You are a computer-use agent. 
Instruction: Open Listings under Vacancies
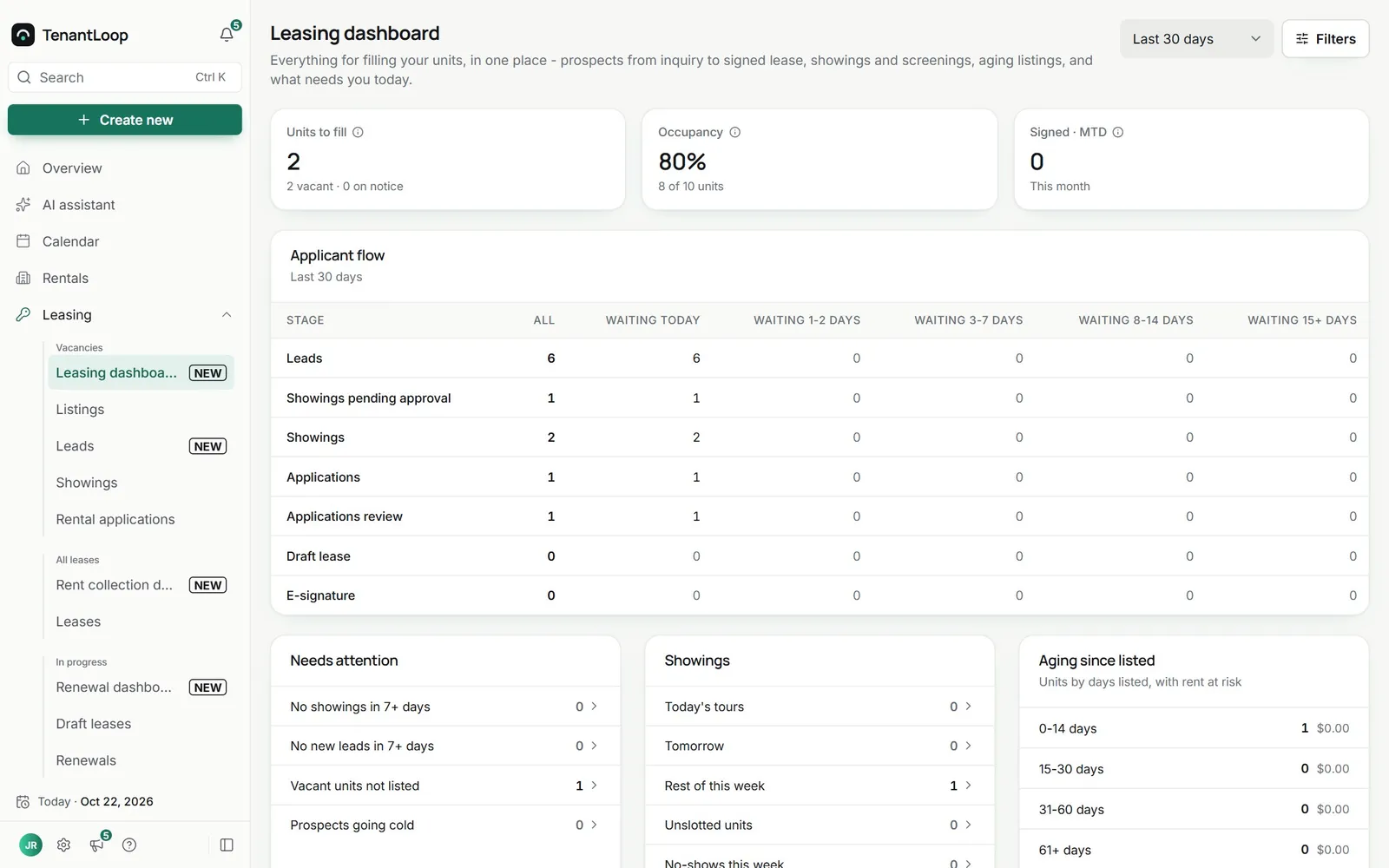[142, 410]
